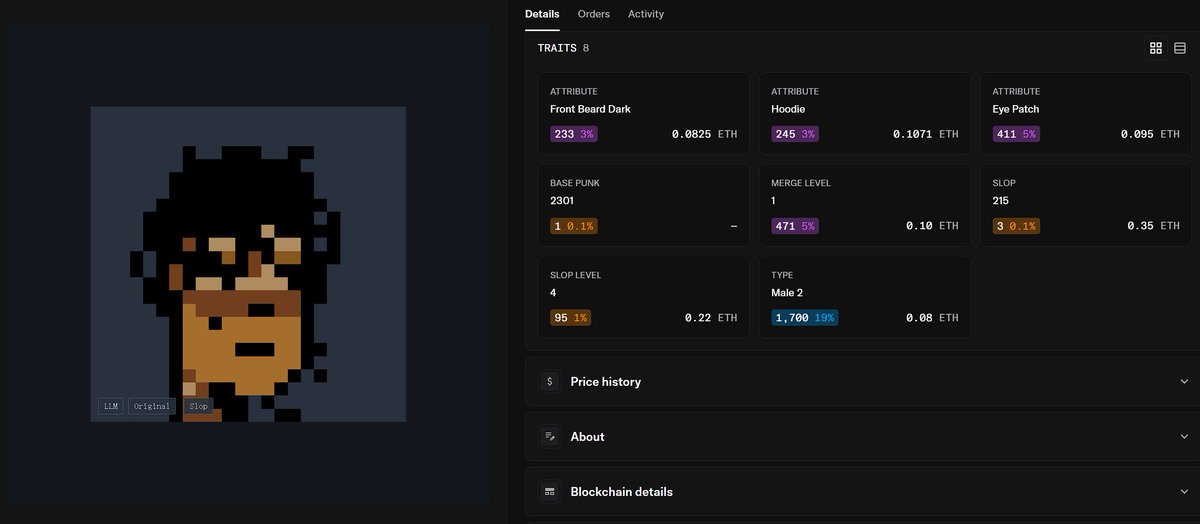Click the 0.10 ETH price
This screenshot has width=1200, height=524.
pos(932,226)
